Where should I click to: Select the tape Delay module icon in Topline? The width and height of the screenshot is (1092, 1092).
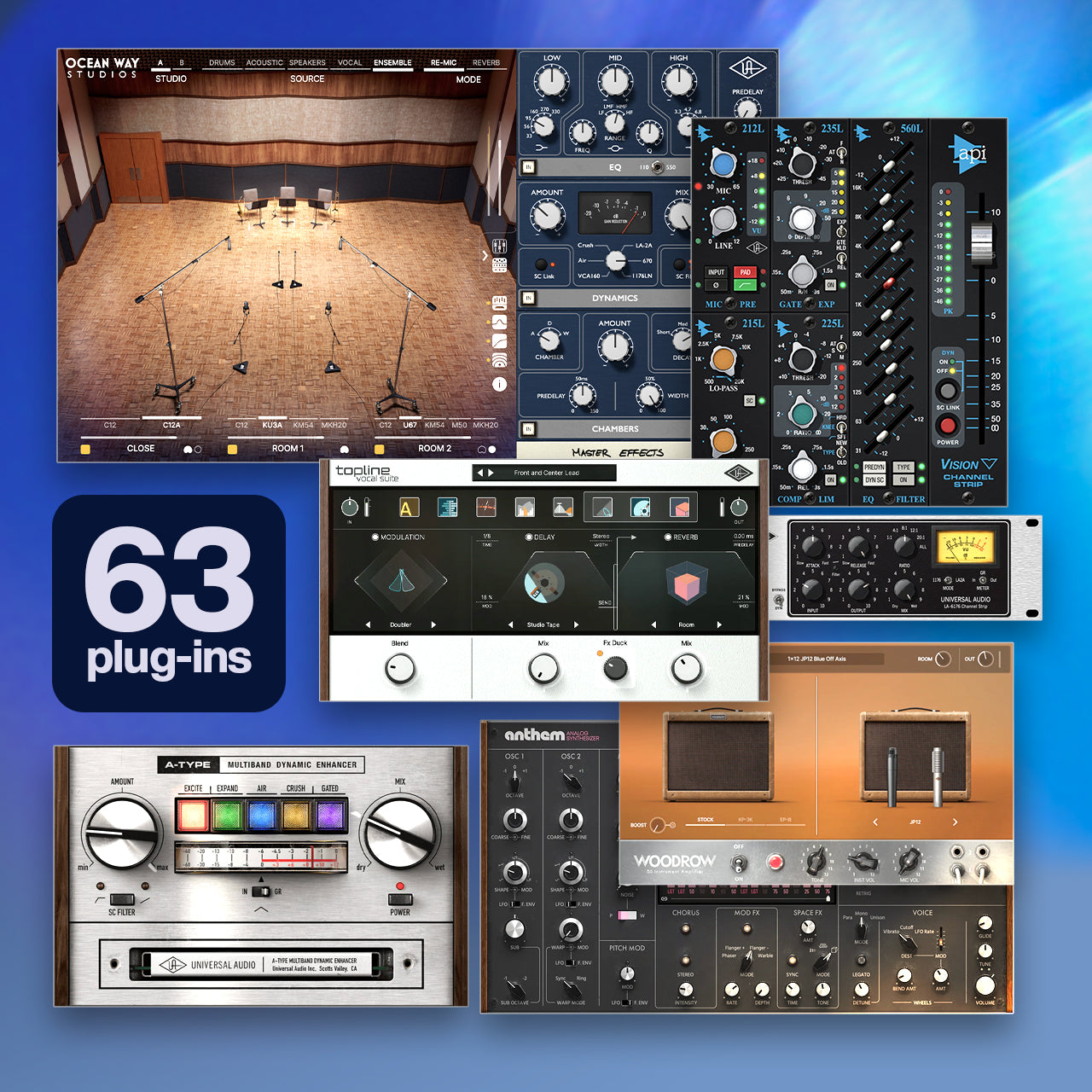[642, 508]
